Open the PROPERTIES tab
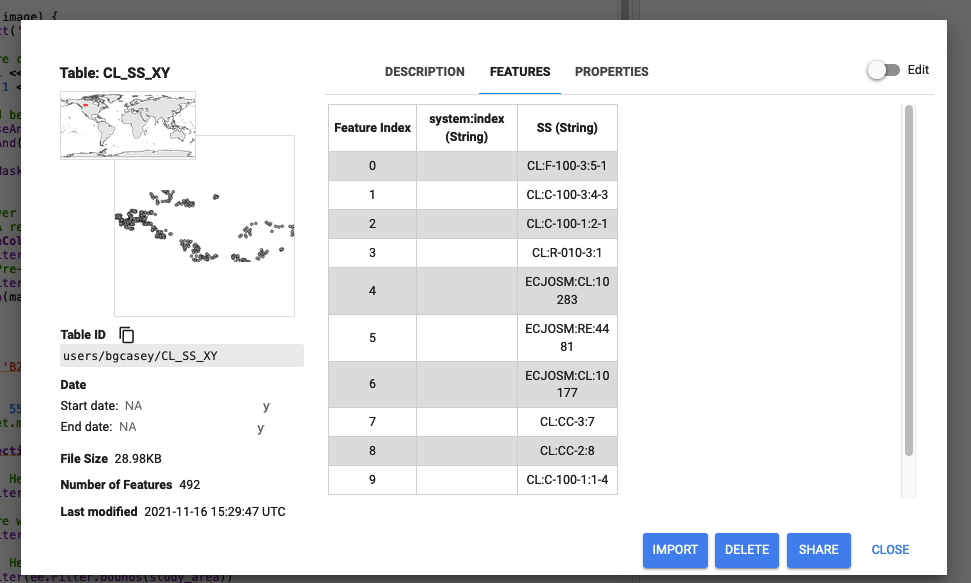The image size is (971, 583). (612, 72)
